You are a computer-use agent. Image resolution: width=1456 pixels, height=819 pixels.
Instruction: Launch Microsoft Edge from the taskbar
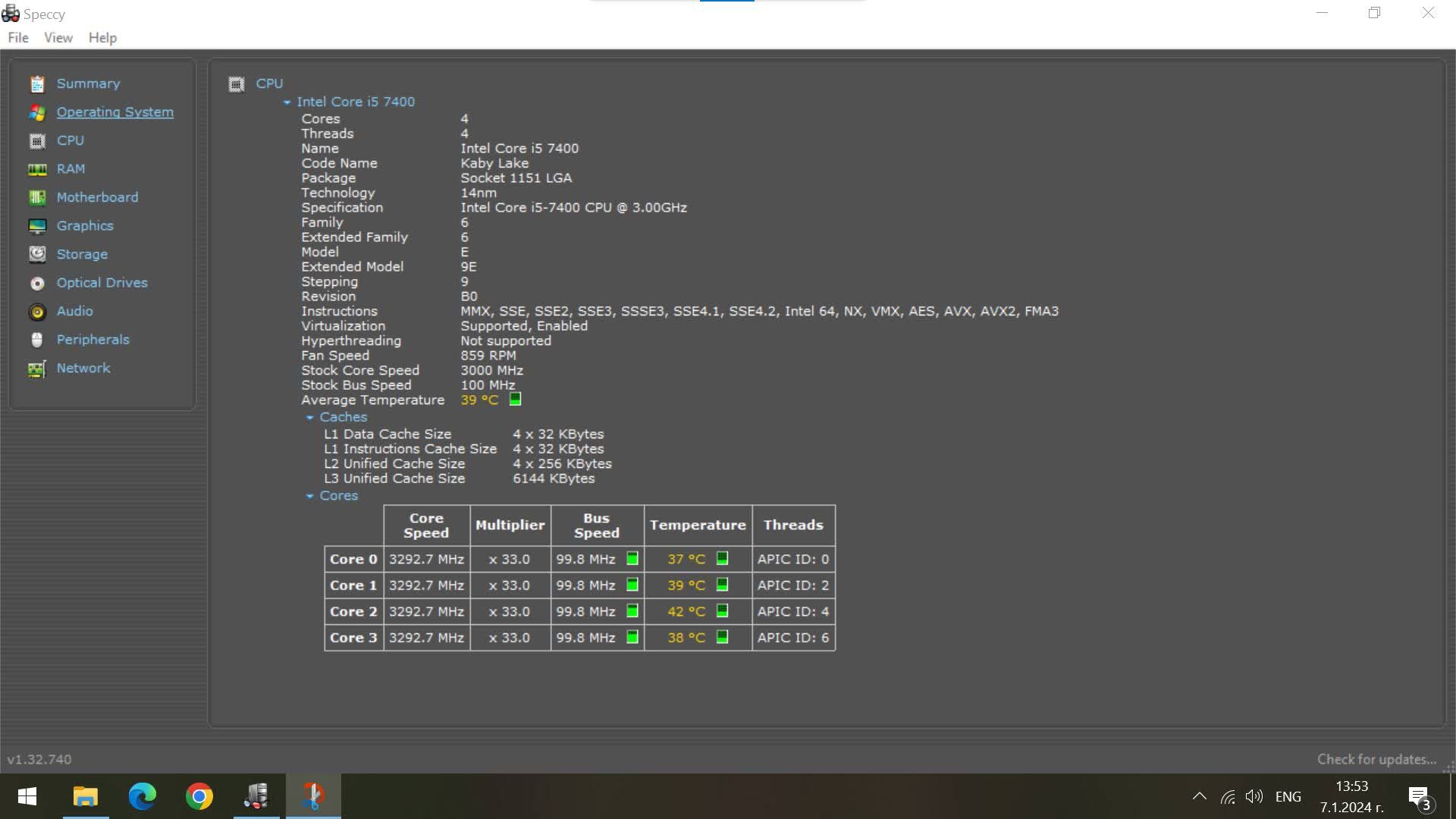tap(143, 796)
